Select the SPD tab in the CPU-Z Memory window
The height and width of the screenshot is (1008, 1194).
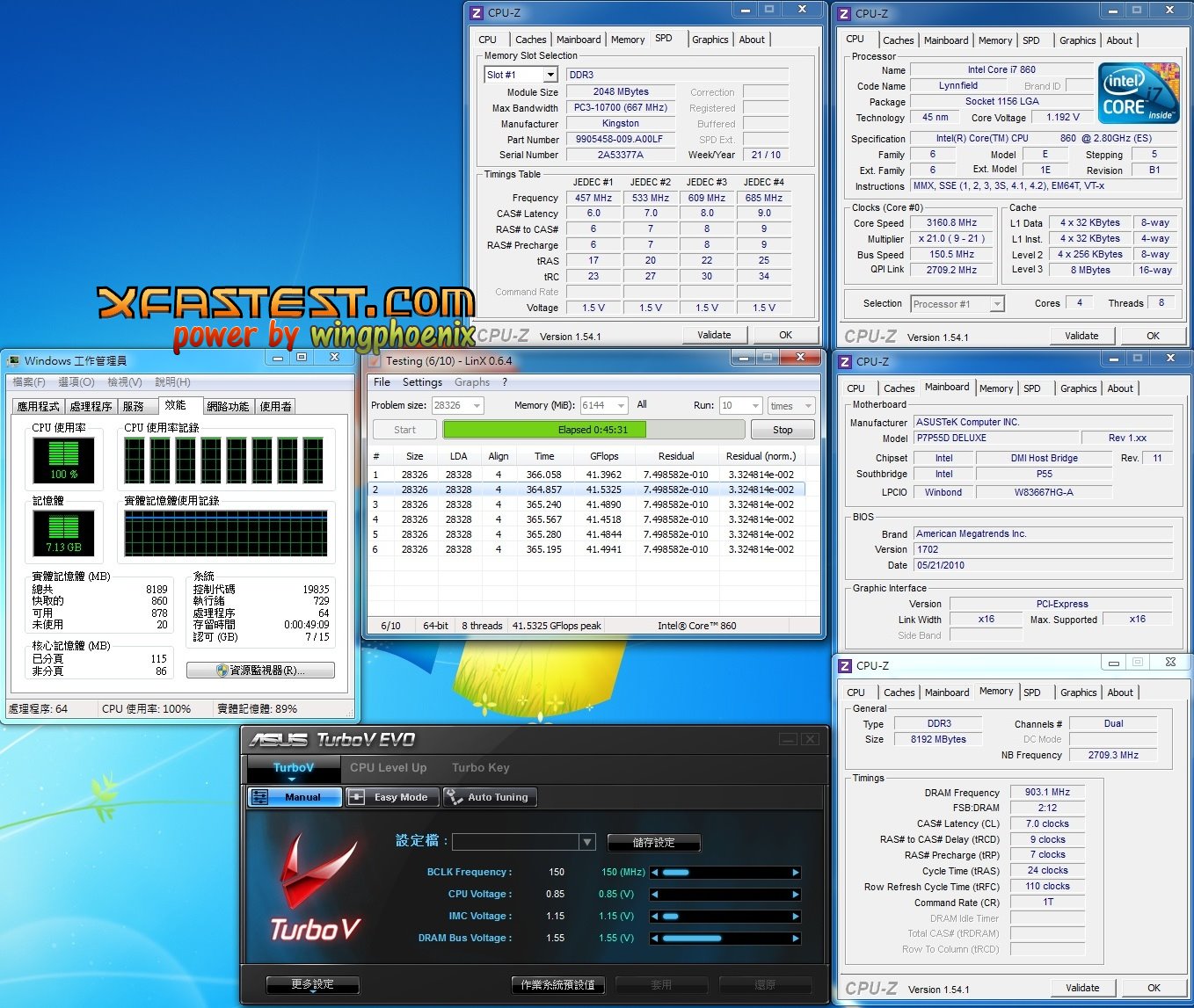[1032, 693]
